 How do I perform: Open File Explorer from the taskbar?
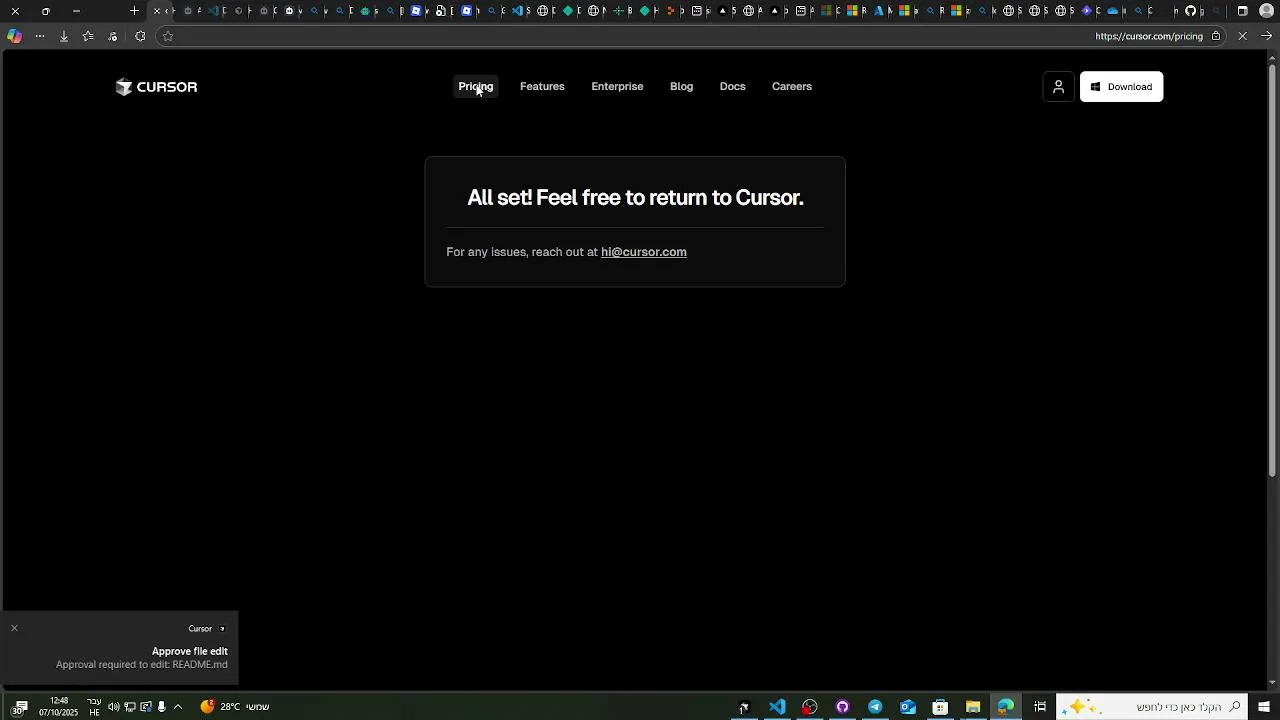973,707
